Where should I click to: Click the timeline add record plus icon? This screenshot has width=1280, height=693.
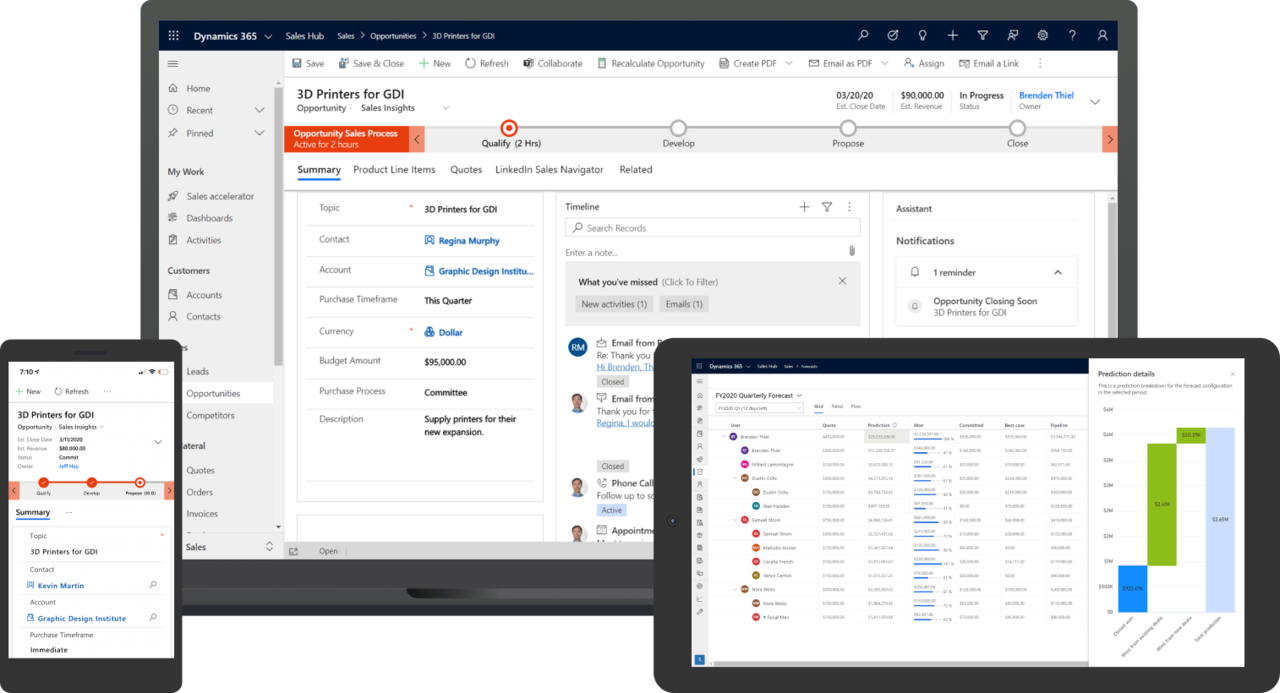pos(804,207)
